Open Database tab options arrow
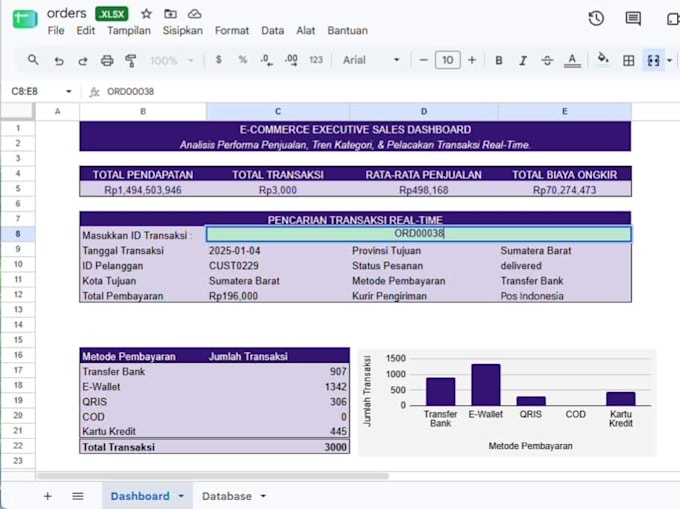 coord(263,496)
